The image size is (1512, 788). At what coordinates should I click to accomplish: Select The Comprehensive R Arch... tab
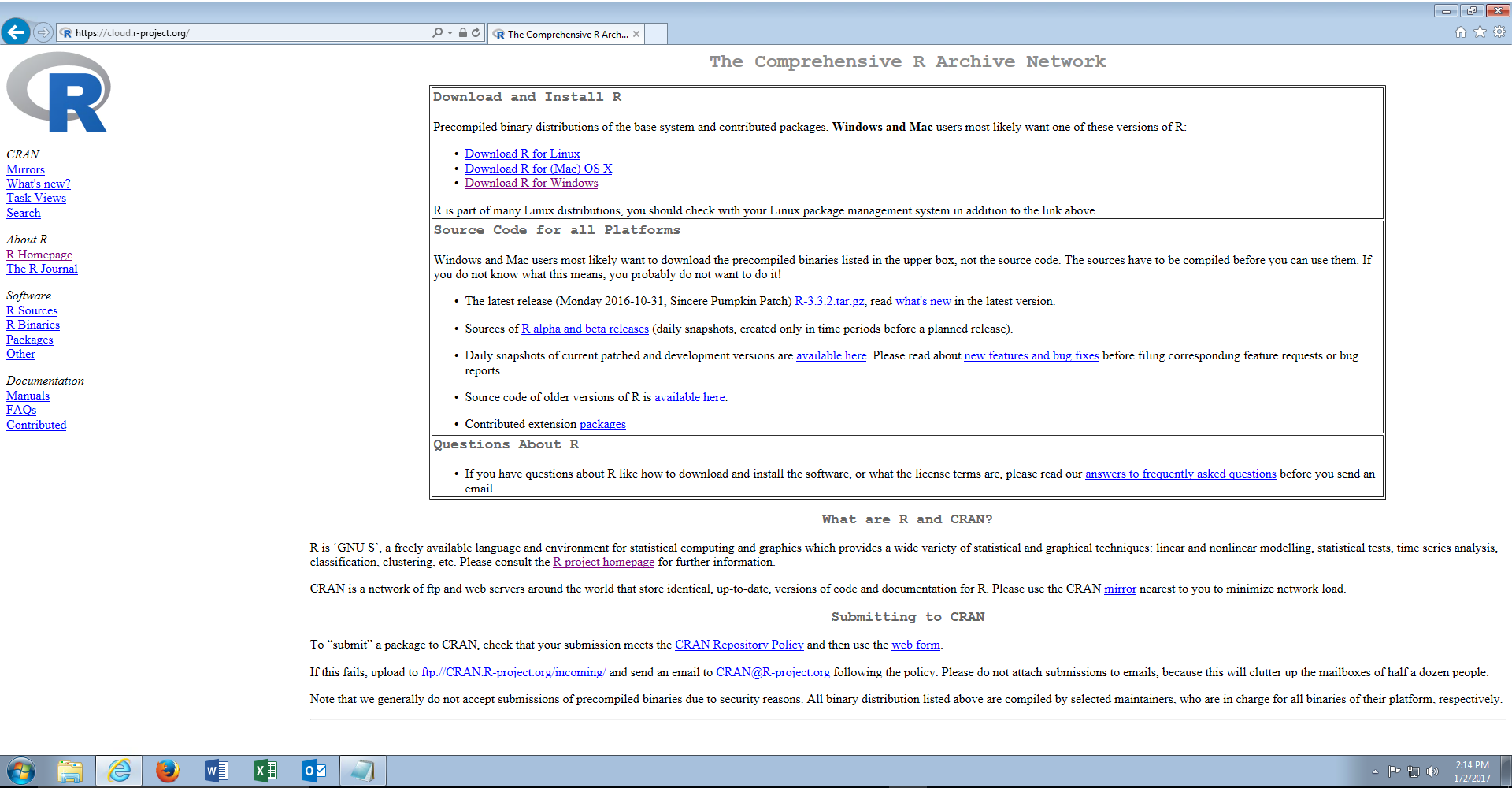565,34
